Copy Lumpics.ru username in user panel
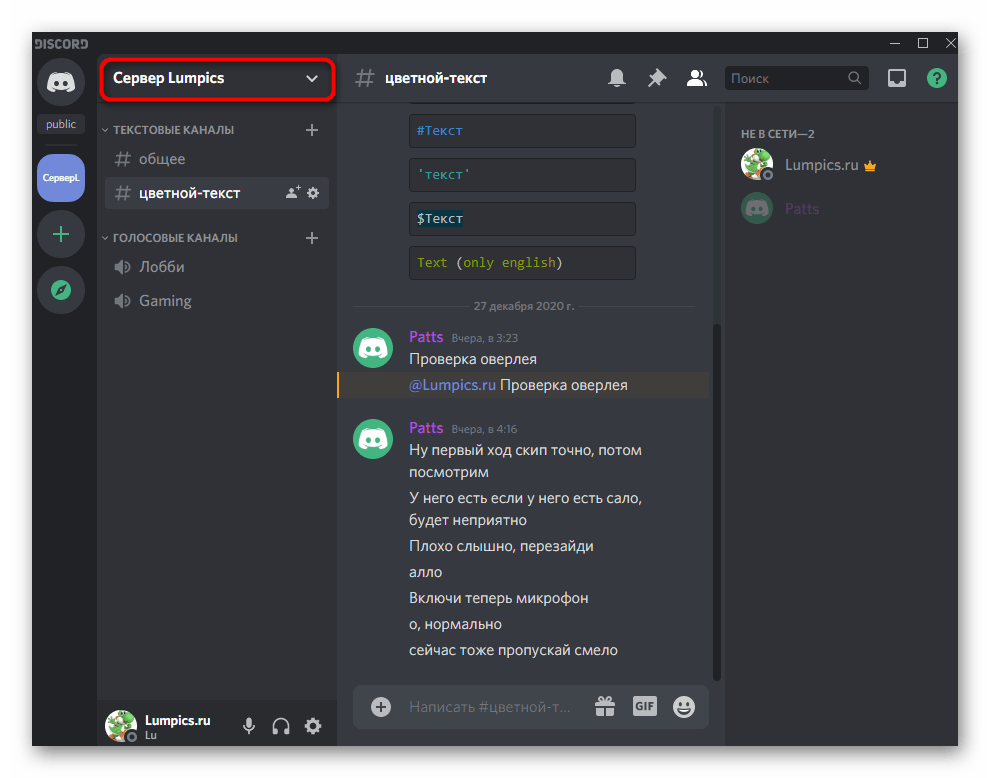990x778 pixels. pyautogui.click(x=177, y=721)
